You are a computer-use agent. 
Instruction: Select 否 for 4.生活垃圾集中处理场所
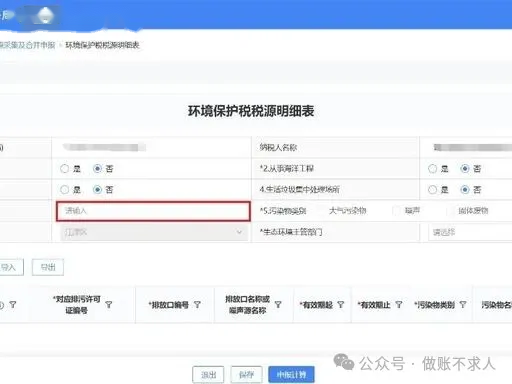pyautogui.click(x=465, y=190)
